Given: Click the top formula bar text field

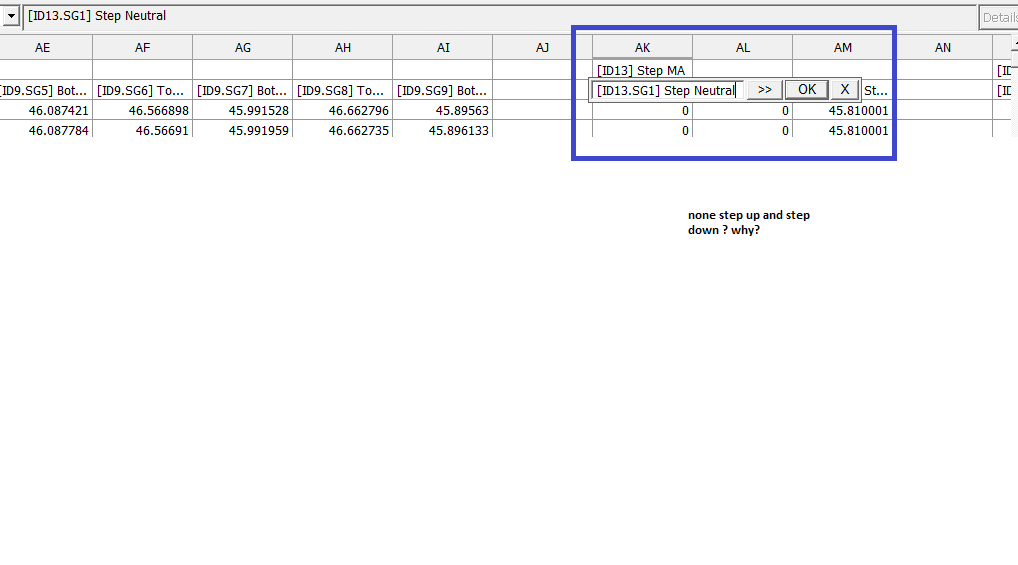Looking at the screenshot, I should (500, 16).
